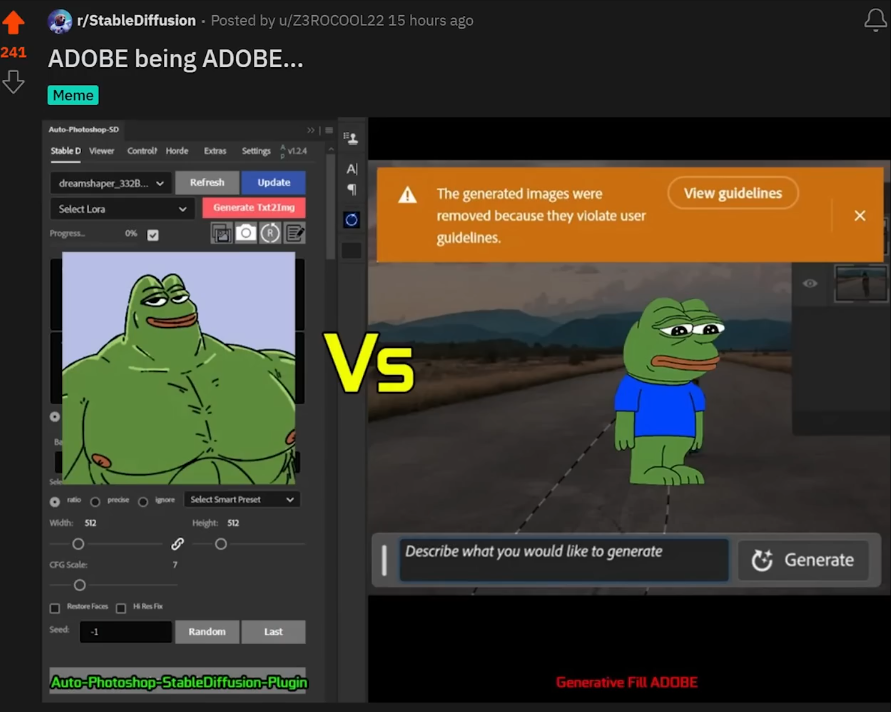
Task: Open the Select Smart Preset dropdown
Action: tap(242, 499)
